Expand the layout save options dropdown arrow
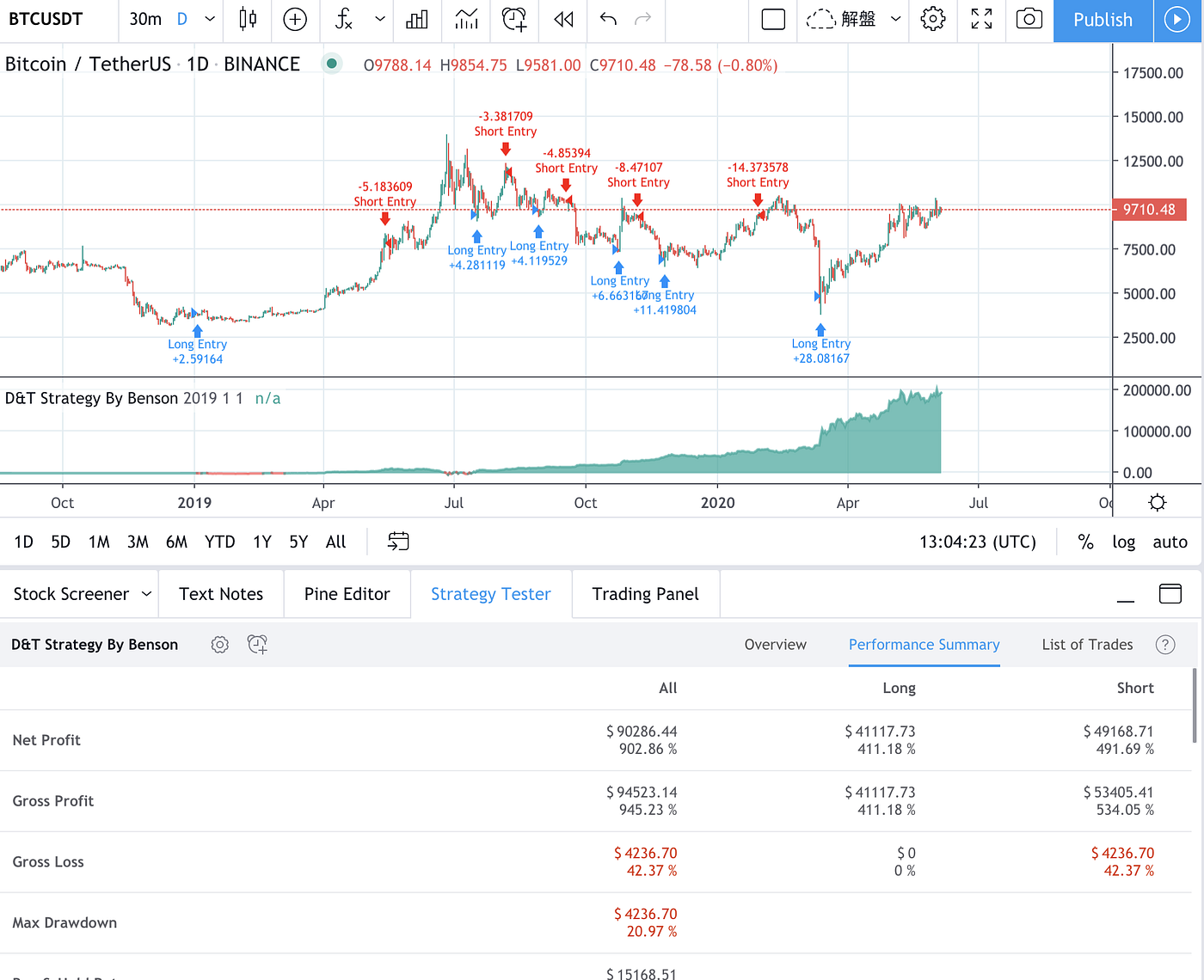The width and height of the screenshot is (1204, 980). pyautogui.click(x=895, y=19)
